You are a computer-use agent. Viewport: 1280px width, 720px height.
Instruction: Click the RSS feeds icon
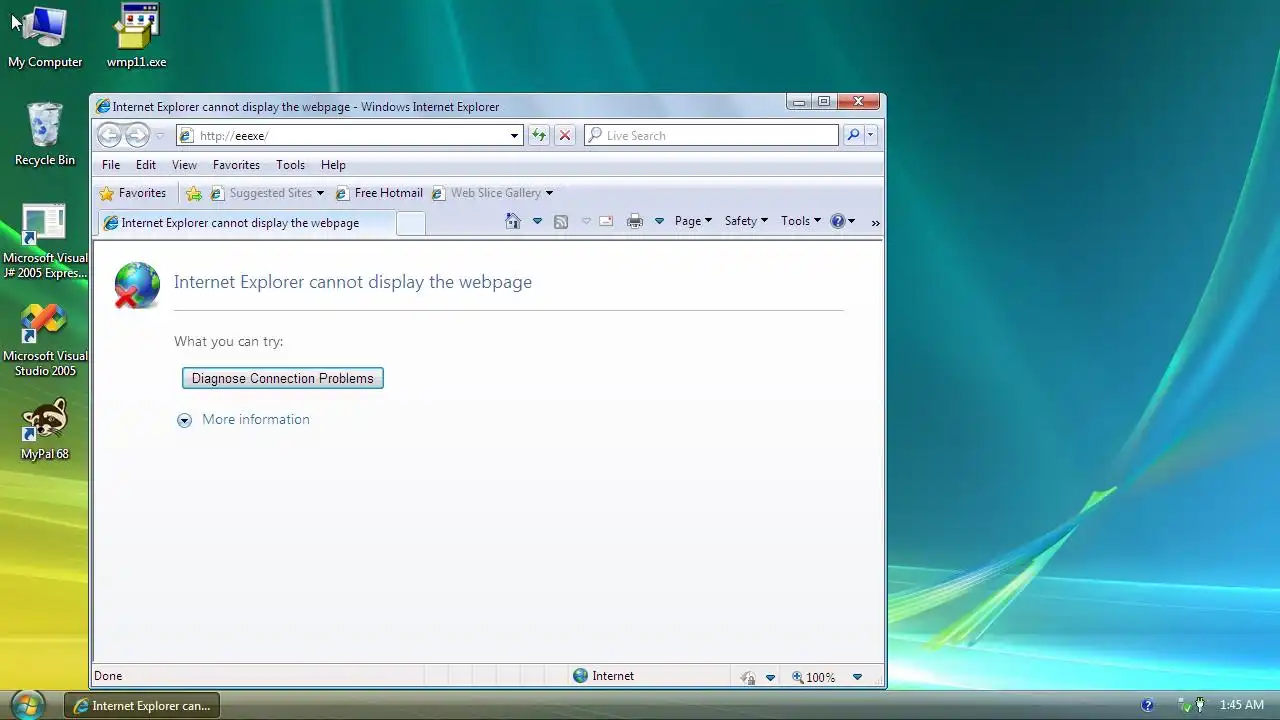click(x=561, y=221)
